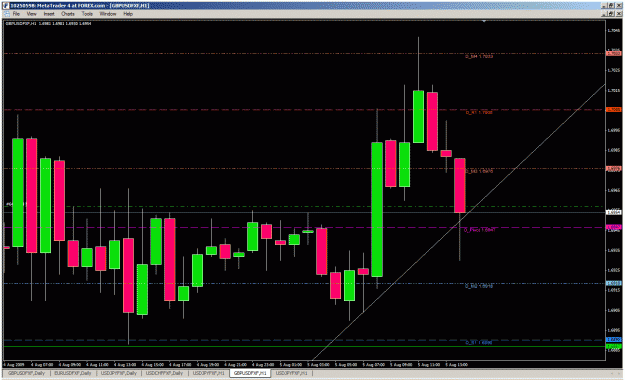The width and height of the screenshot is (625, 380).
Task: Click the '5 Aug 07:00' time axis label
Action: tap(374, 364)
